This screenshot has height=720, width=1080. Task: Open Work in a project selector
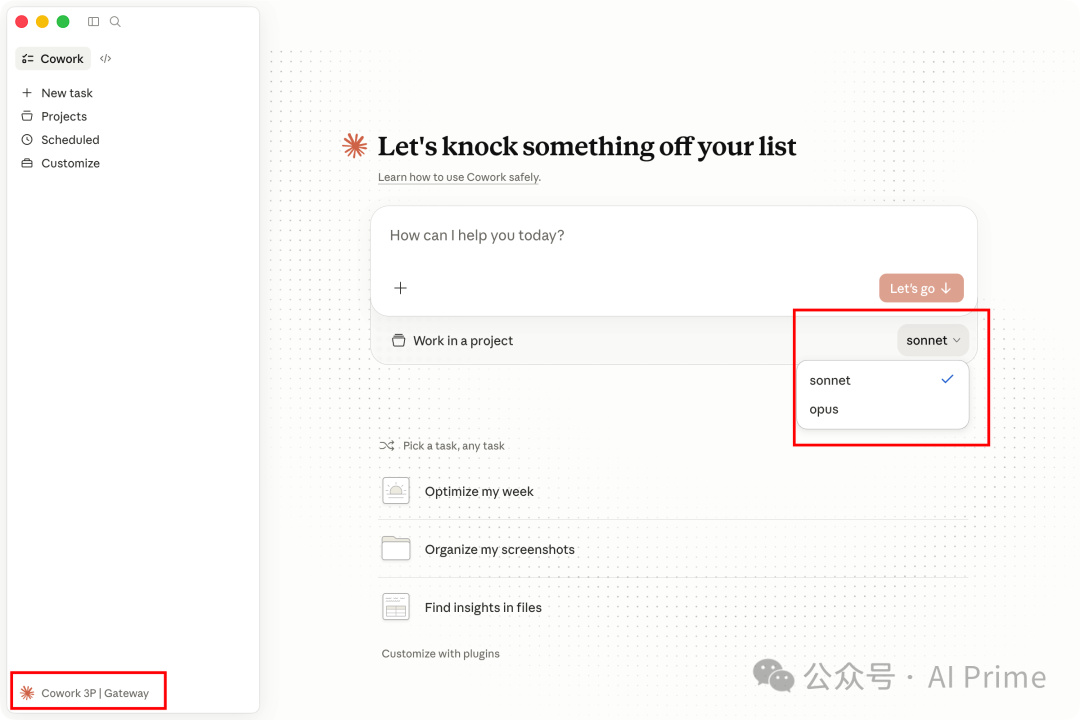[452, 341]
